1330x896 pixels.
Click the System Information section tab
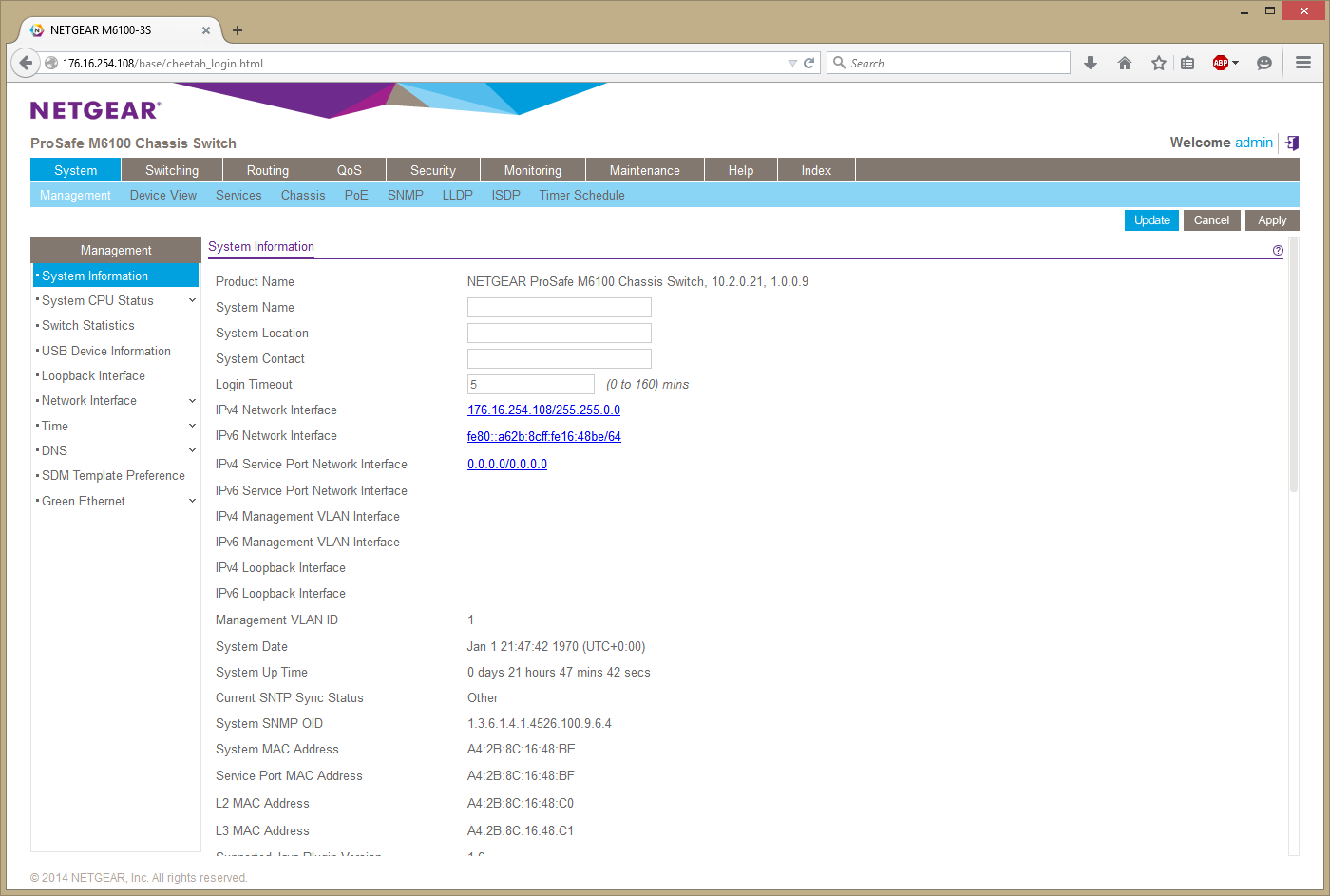pyautogui.click(x=261, y=247)
